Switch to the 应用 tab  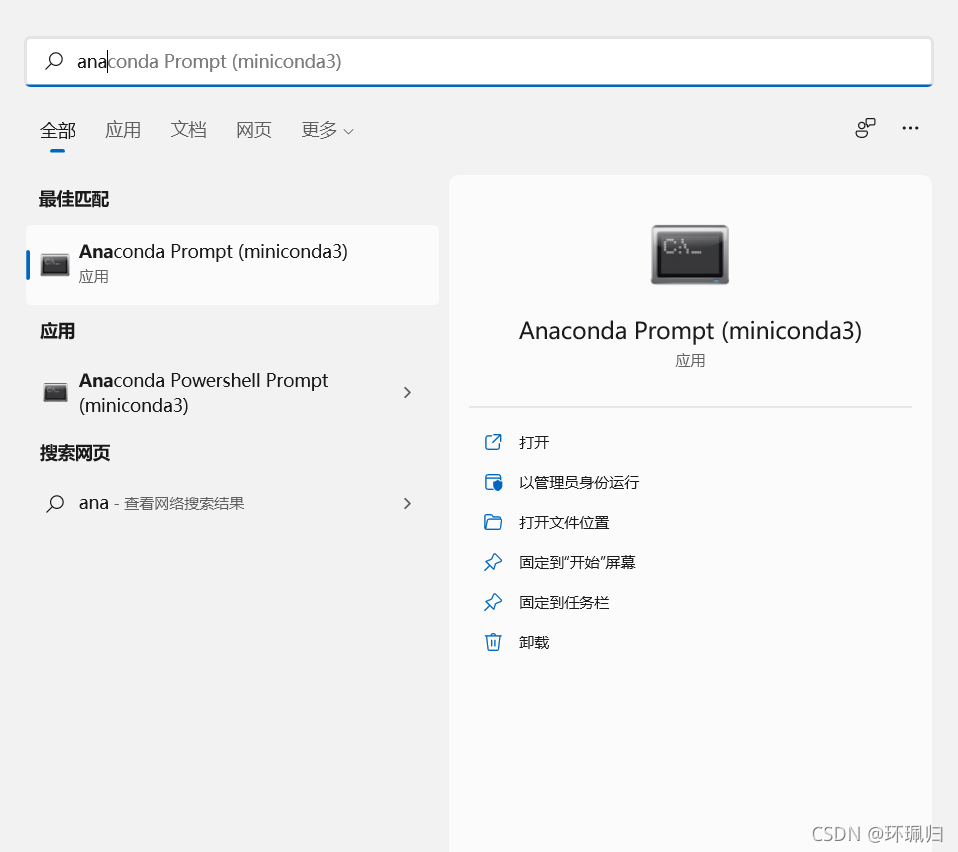click(x=123, y=129)
